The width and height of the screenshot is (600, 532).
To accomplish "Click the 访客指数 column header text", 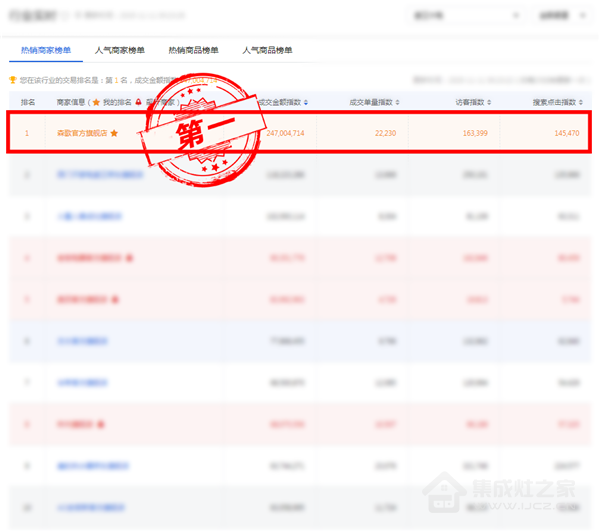I will tap(470, 102).
